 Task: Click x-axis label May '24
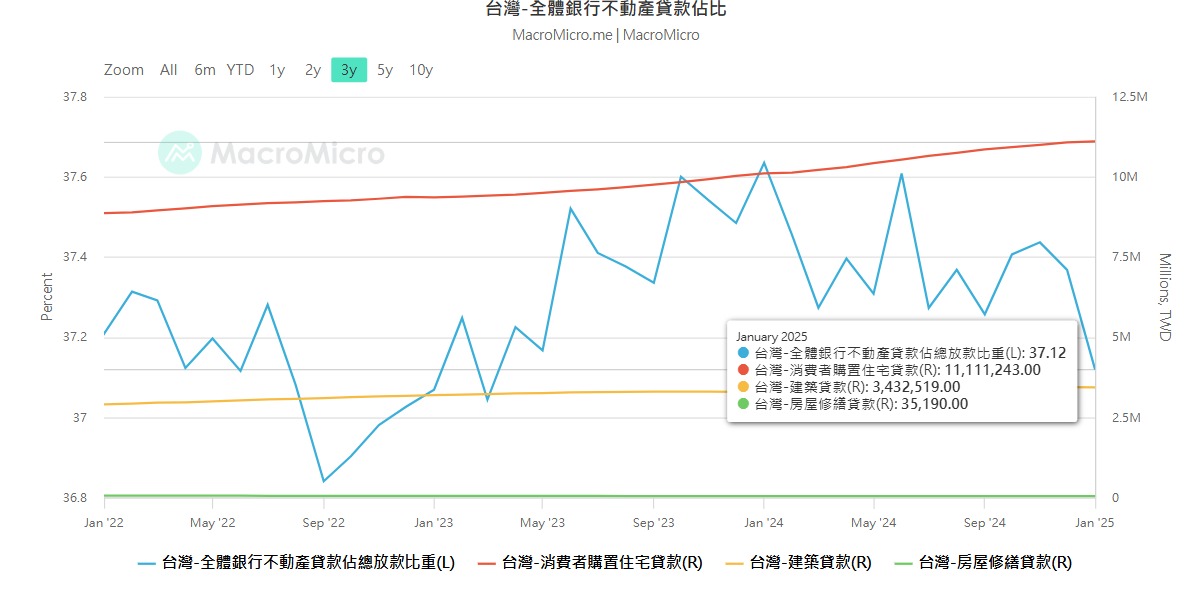(x=874, y=522)
